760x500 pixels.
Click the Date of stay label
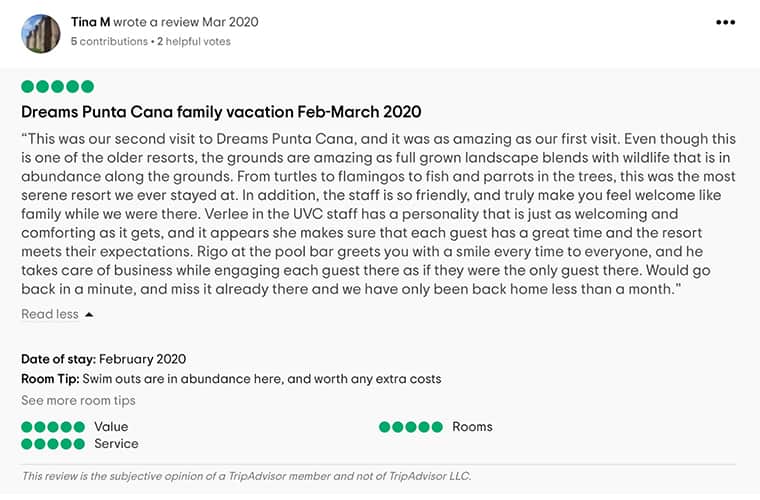[x=58, y=359]
